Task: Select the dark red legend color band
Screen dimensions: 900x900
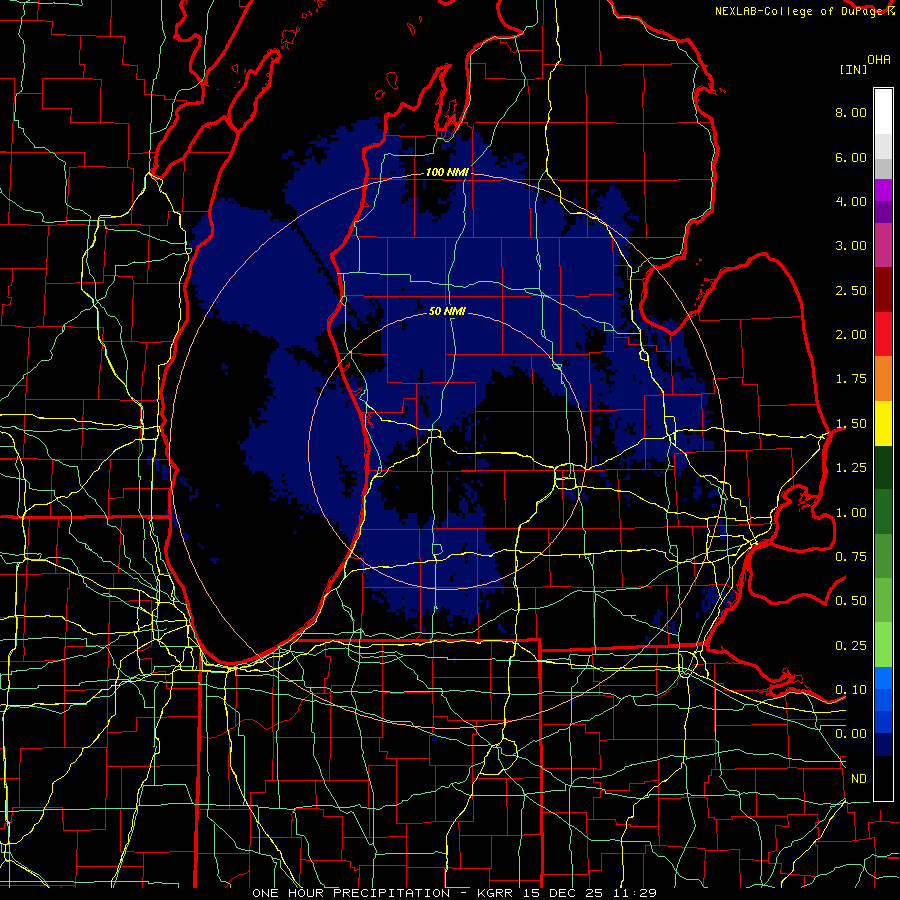Action: coord(883,290)
